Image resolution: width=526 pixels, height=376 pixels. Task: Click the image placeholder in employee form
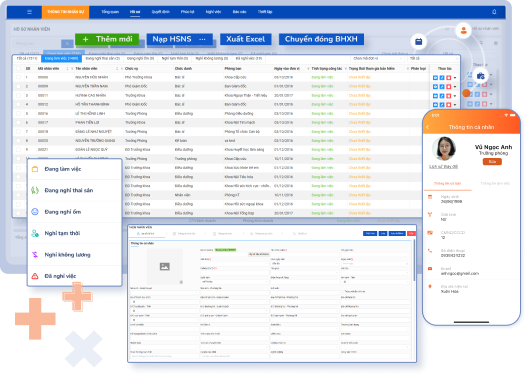pos(164,266)
